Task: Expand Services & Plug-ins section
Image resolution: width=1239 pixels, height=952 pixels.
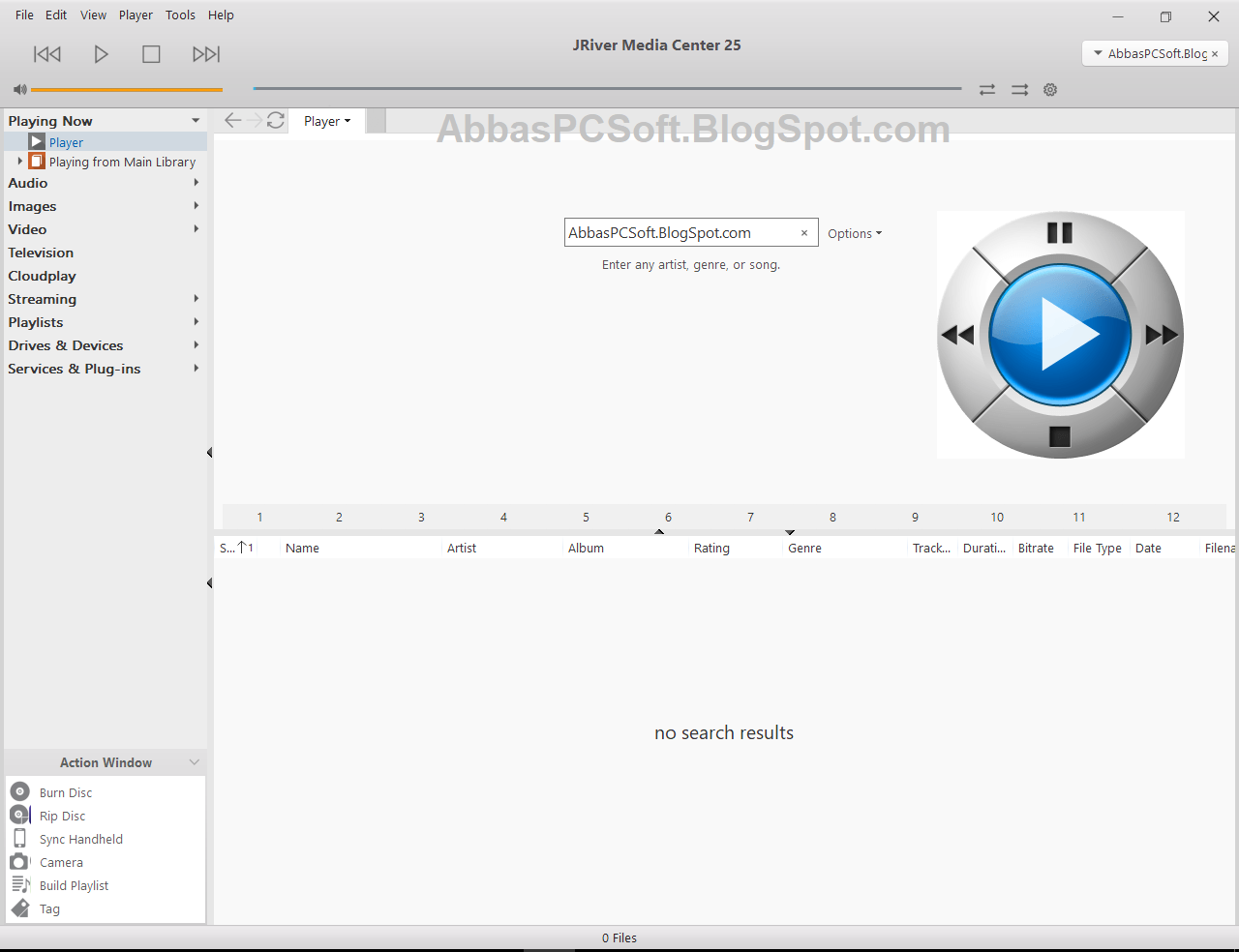Action: (196, 369)
